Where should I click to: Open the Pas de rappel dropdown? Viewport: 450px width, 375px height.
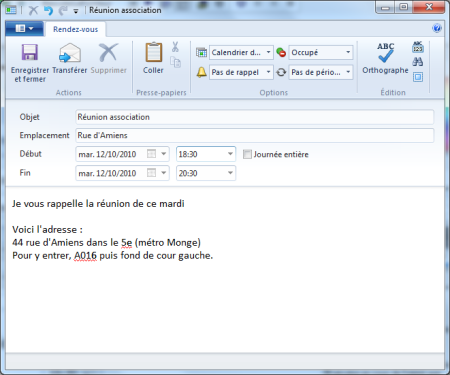tap(241, 72)
